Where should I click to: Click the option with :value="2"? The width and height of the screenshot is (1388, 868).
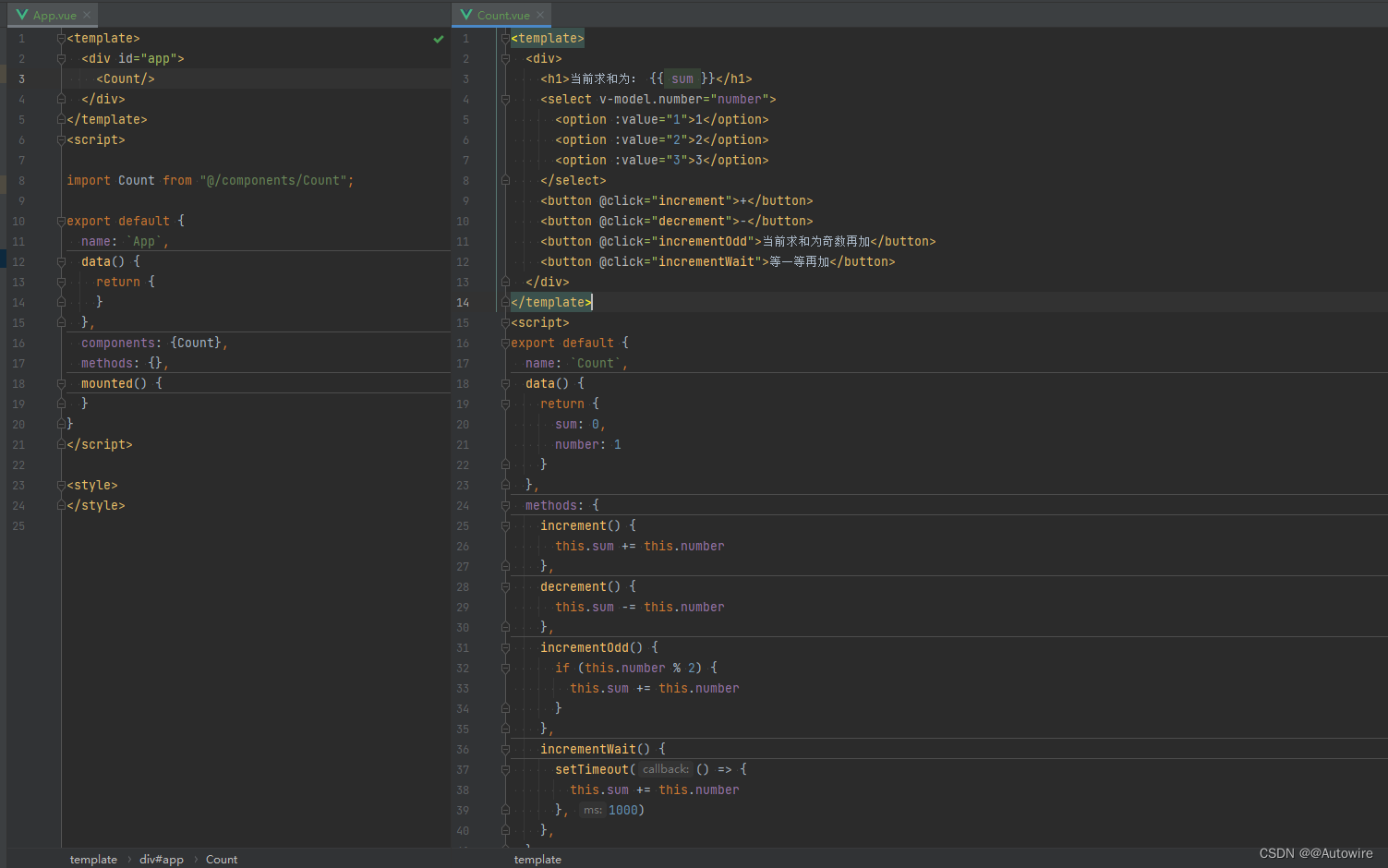coord(662,139)
